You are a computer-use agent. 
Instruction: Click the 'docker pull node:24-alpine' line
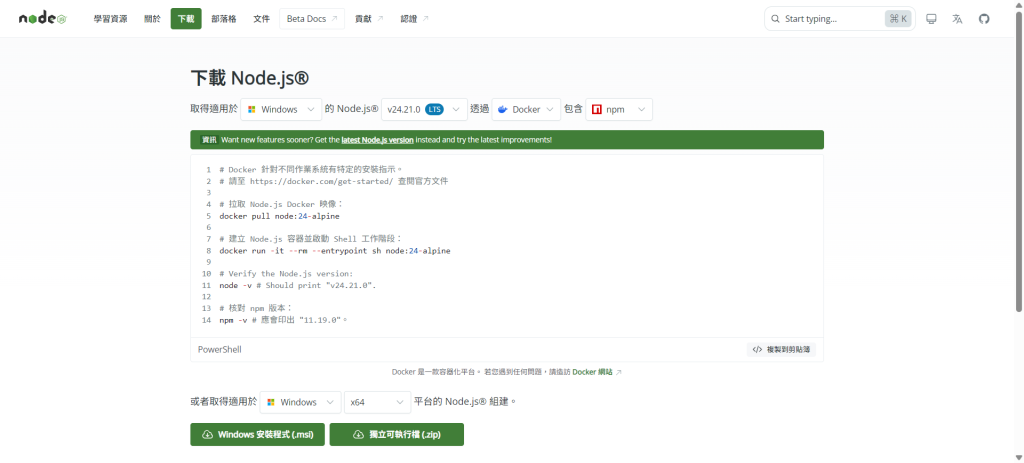click(x=280, y=216)
